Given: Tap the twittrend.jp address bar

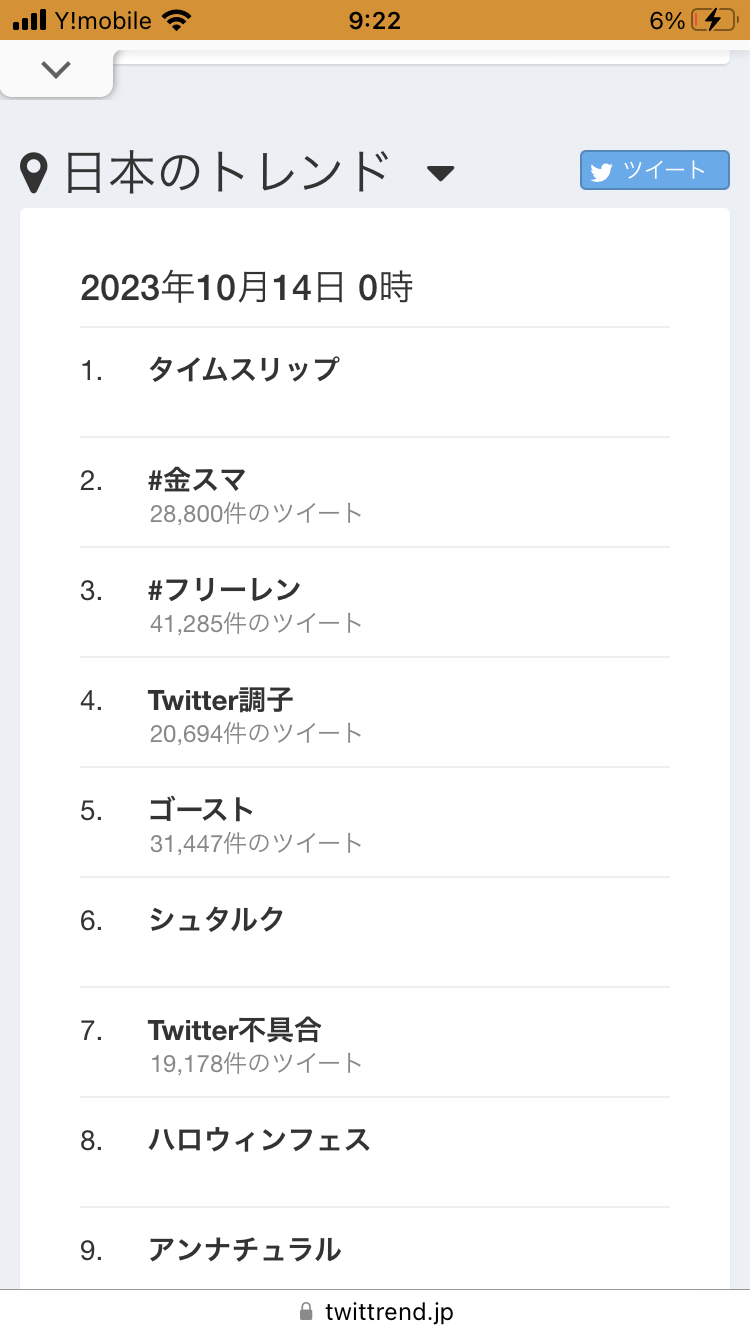Looking at the screenshot, I should coord(388,1312).
